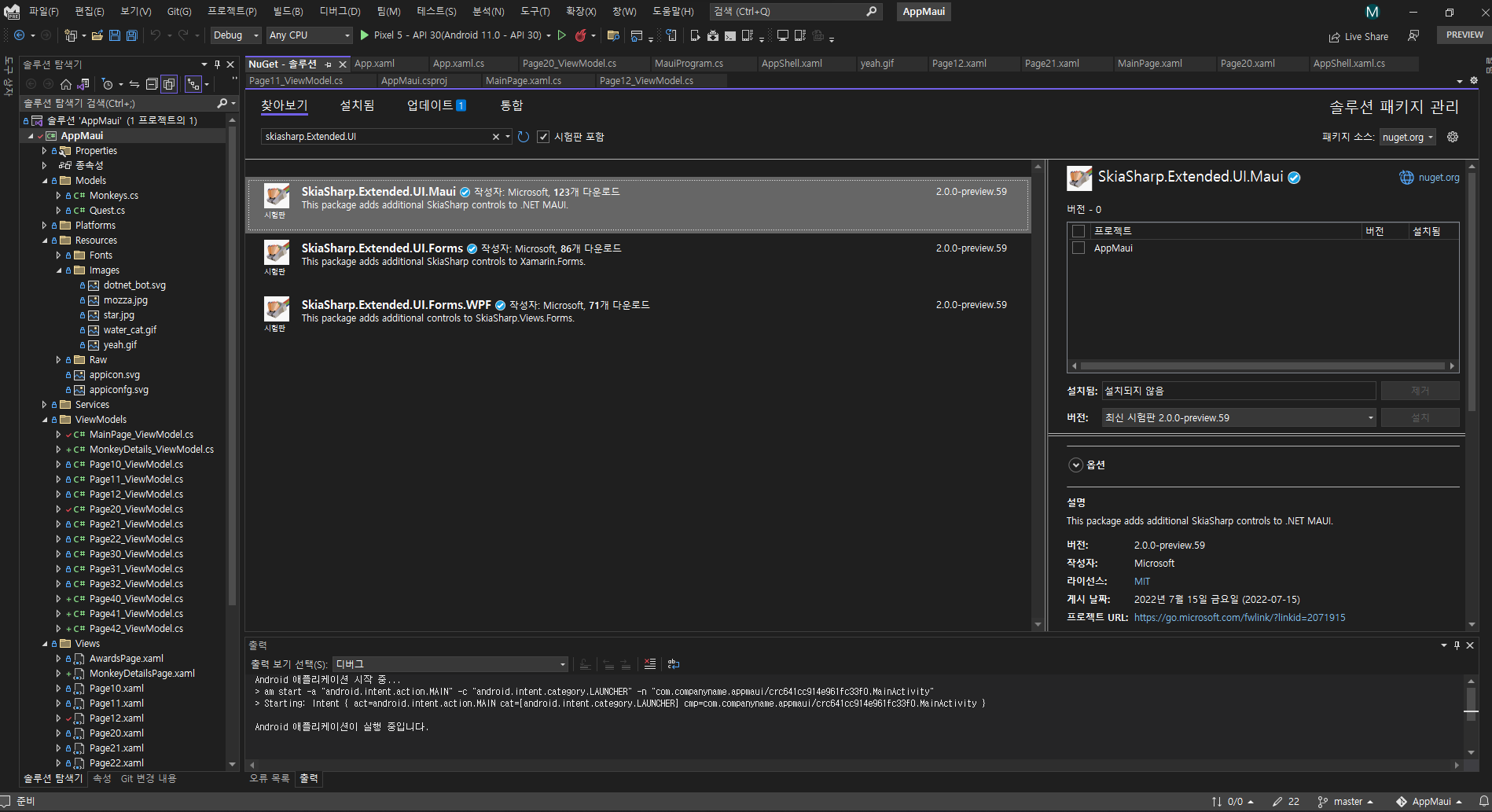Click the Save All icon
The width and height of the screenshot is (1492, 812).
132,35
